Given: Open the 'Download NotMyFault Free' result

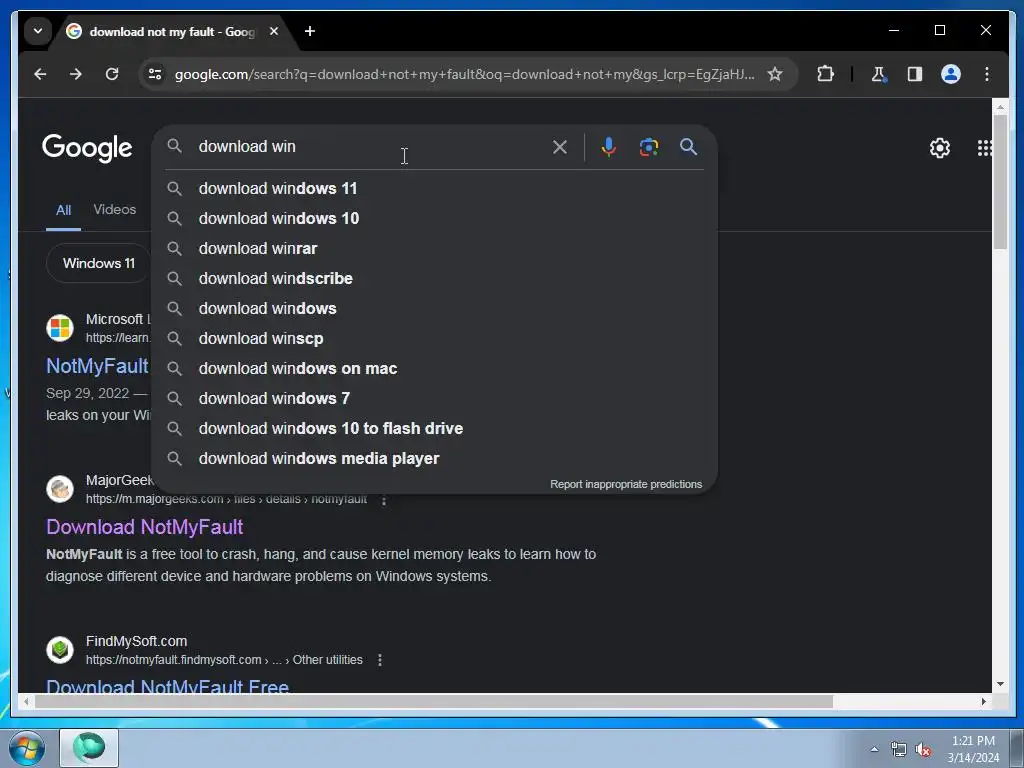Looking at the screenshot, I should tap(167, 686).
